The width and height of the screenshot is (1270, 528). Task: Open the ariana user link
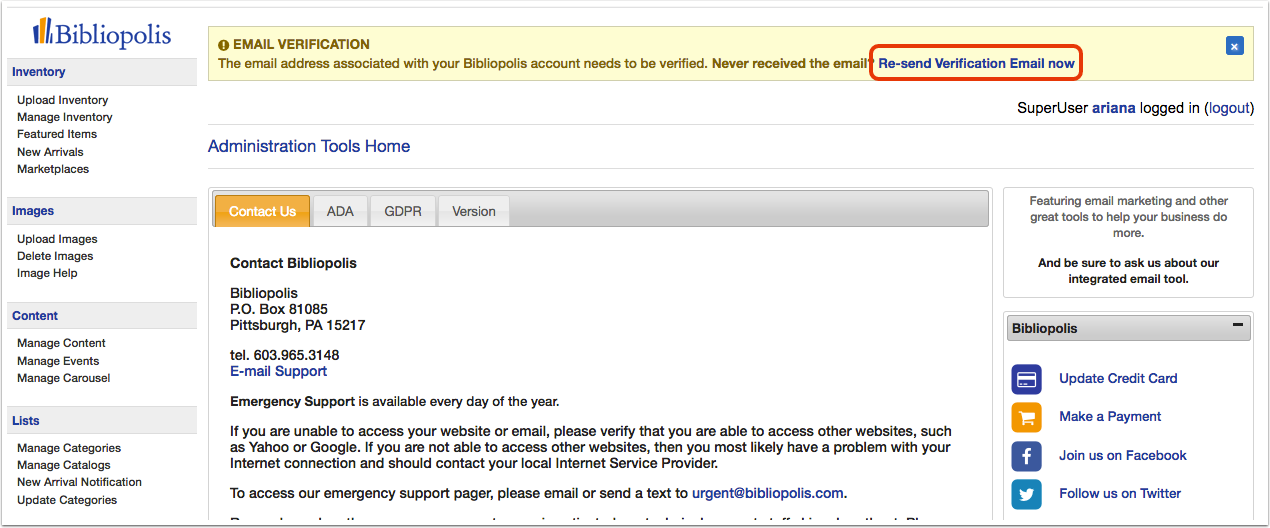coord(1113,108)
